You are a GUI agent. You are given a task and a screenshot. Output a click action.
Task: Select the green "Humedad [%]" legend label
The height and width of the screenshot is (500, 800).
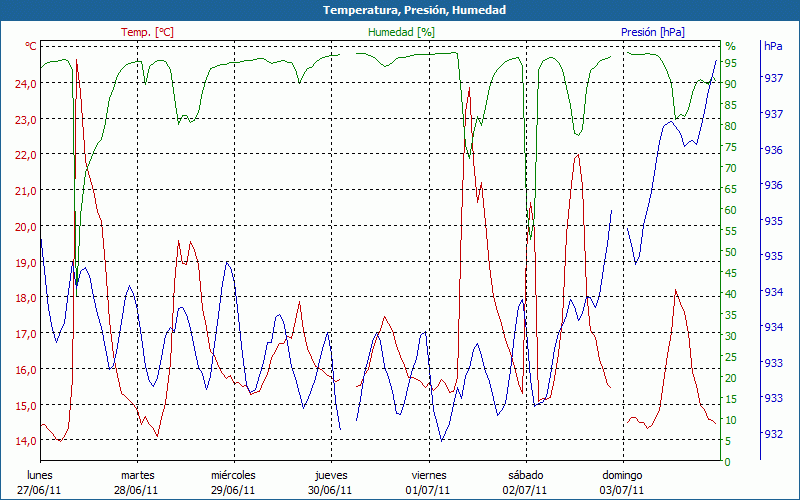(402, 32)
